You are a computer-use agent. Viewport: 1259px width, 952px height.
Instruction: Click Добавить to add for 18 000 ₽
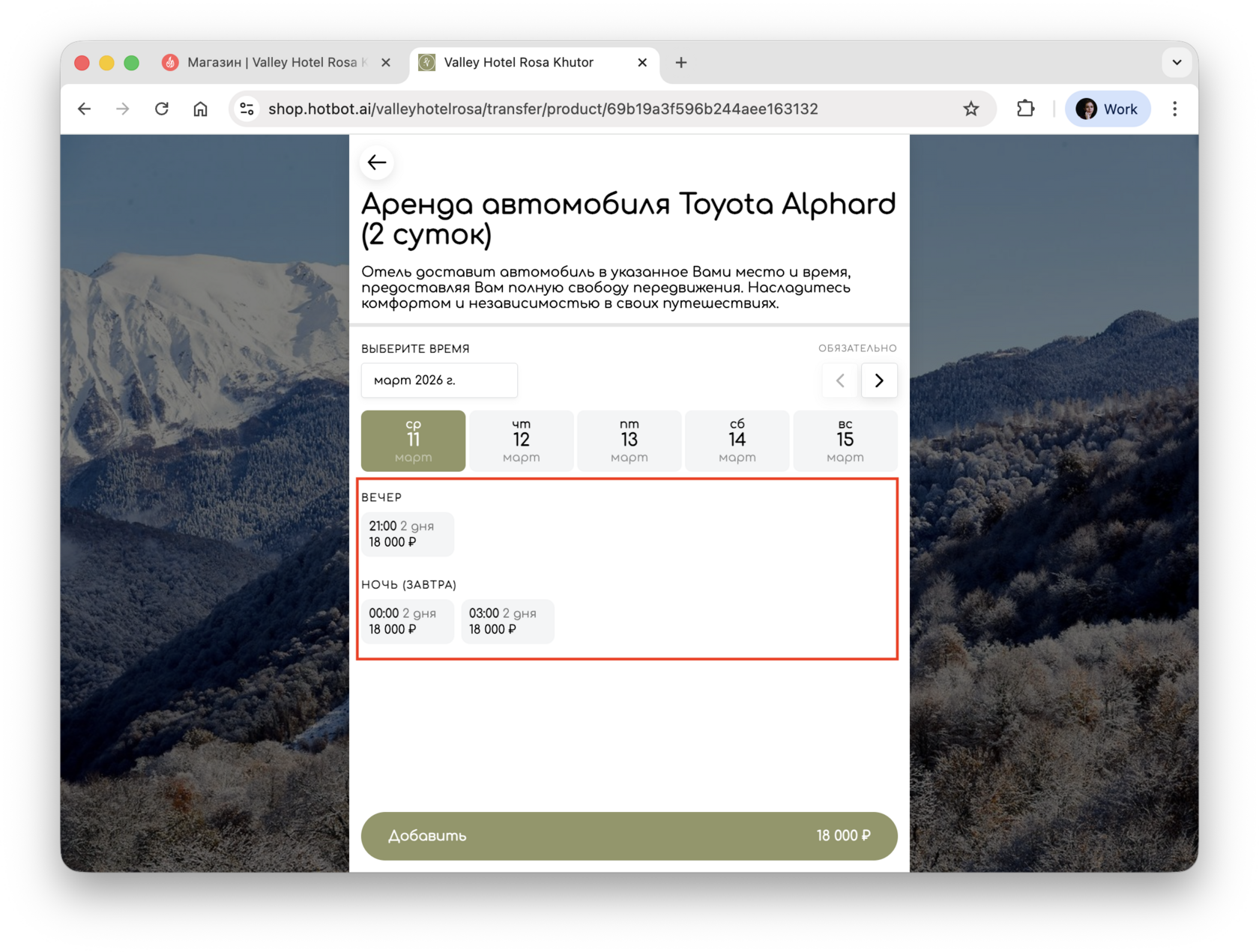(629, 836)
